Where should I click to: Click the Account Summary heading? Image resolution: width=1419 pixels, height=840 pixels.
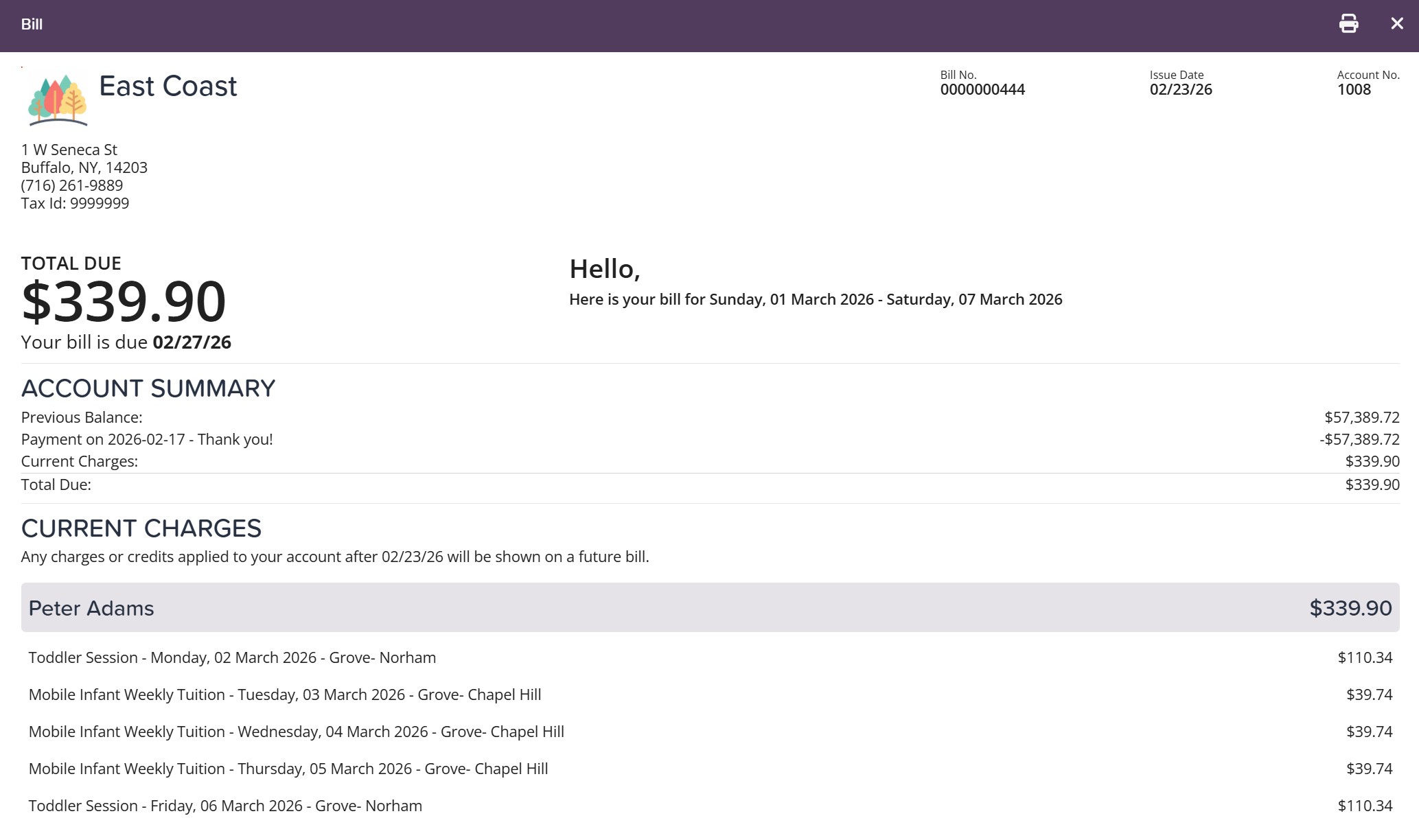pyautogui.click(x=148, y=388)
